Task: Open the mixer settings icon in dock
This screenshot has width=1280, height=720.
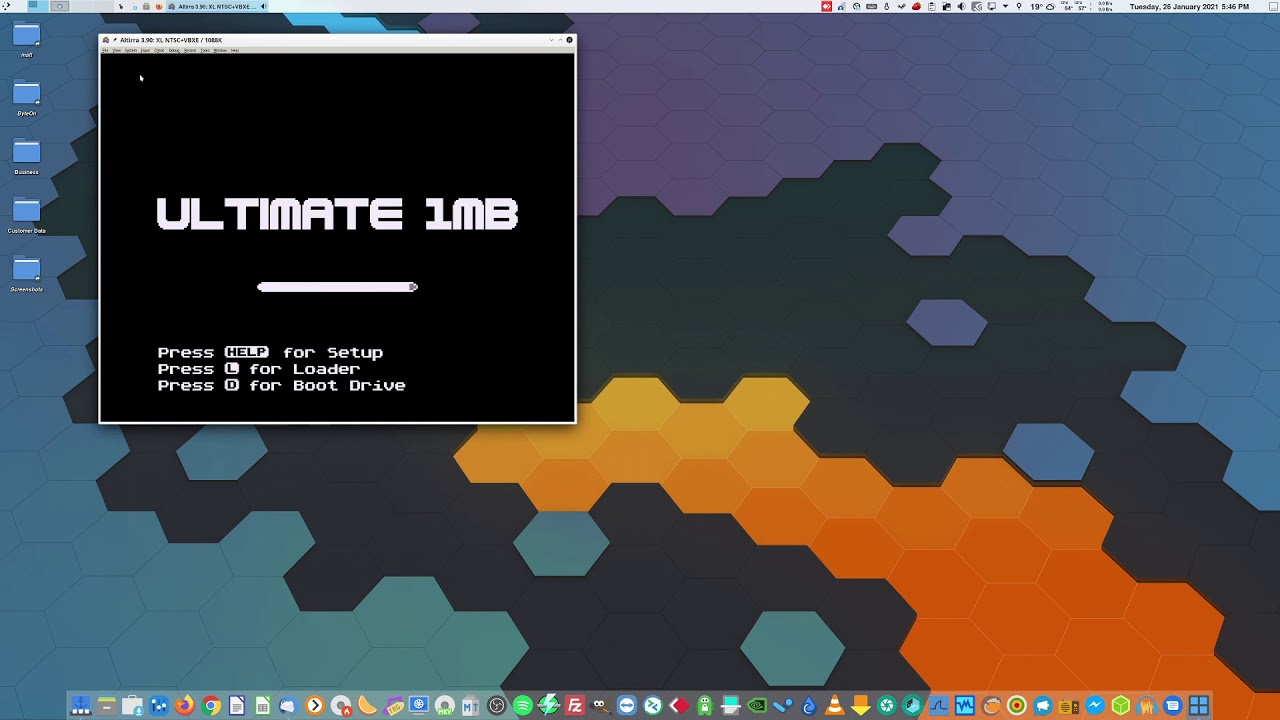Action: click(158, 706)
